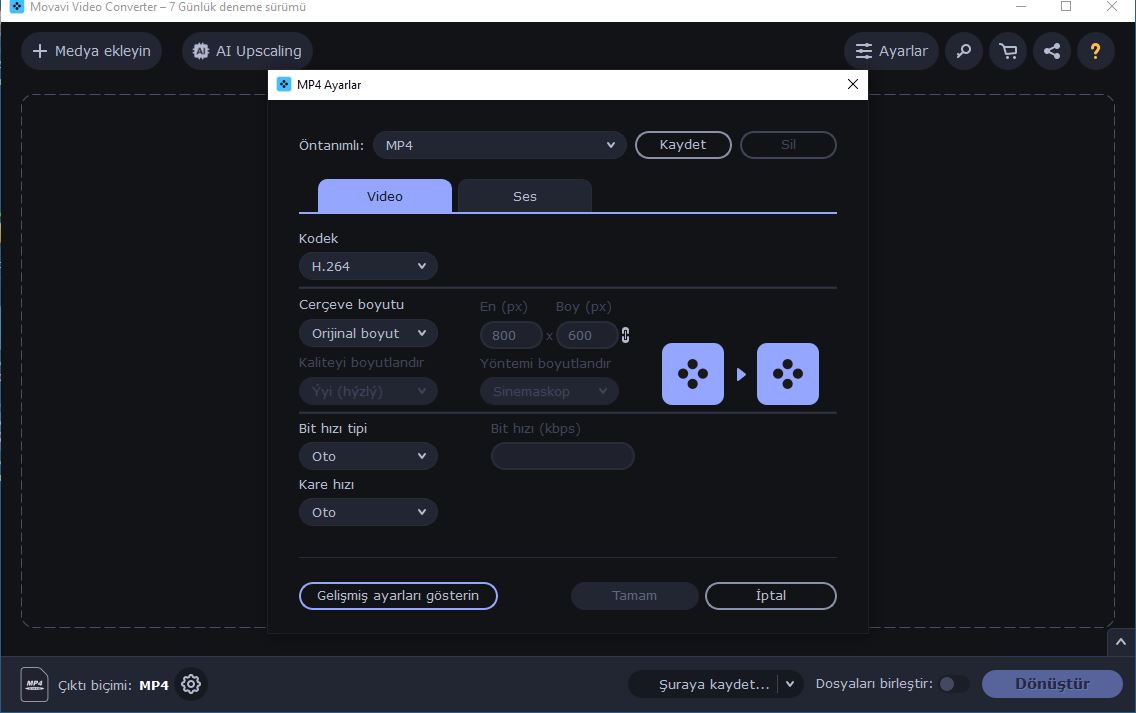Open the Kodek H.264 dropdown
The width and height of the screenshot is (1136, 713).
[368, 266]
